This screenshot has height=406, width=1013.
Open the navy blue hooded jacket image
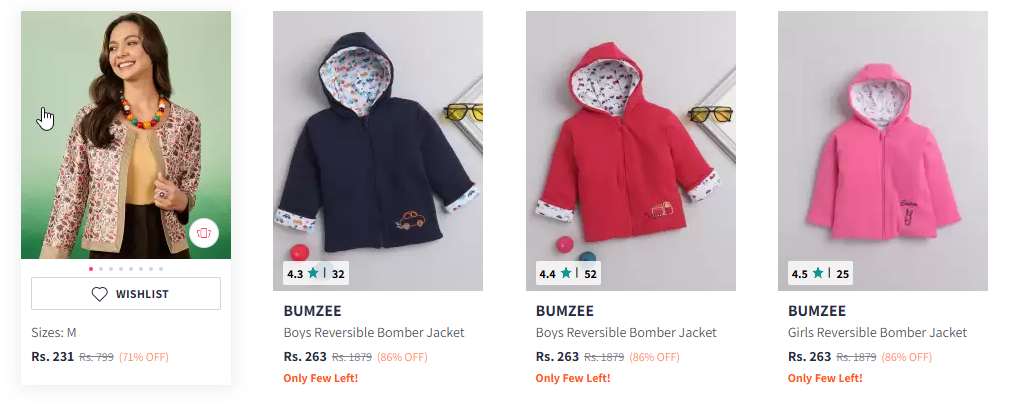pos(378,151)
